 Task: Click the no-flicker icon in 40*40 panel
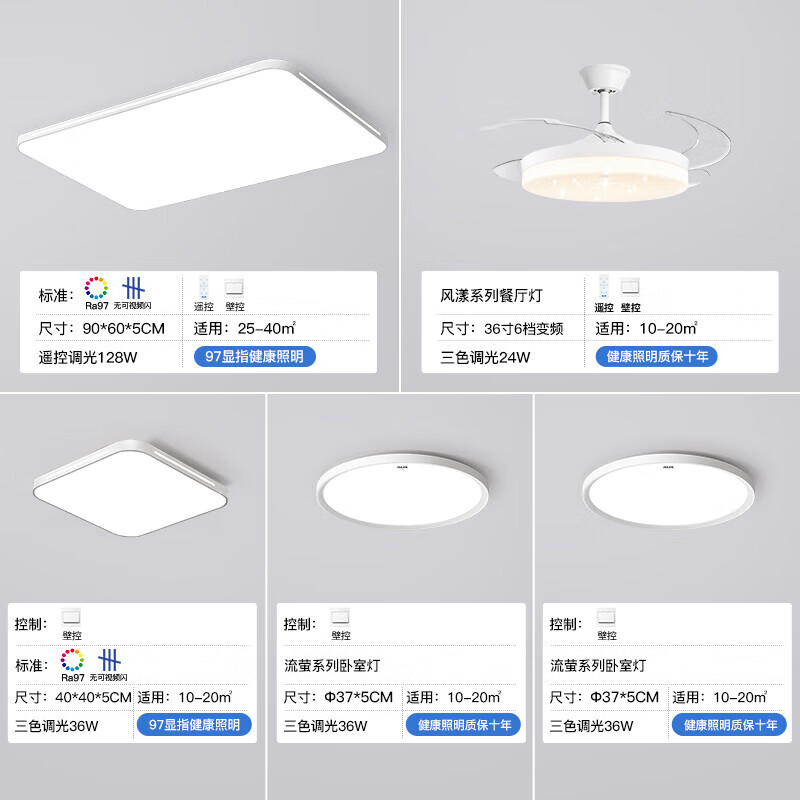(x=109, y=660)
